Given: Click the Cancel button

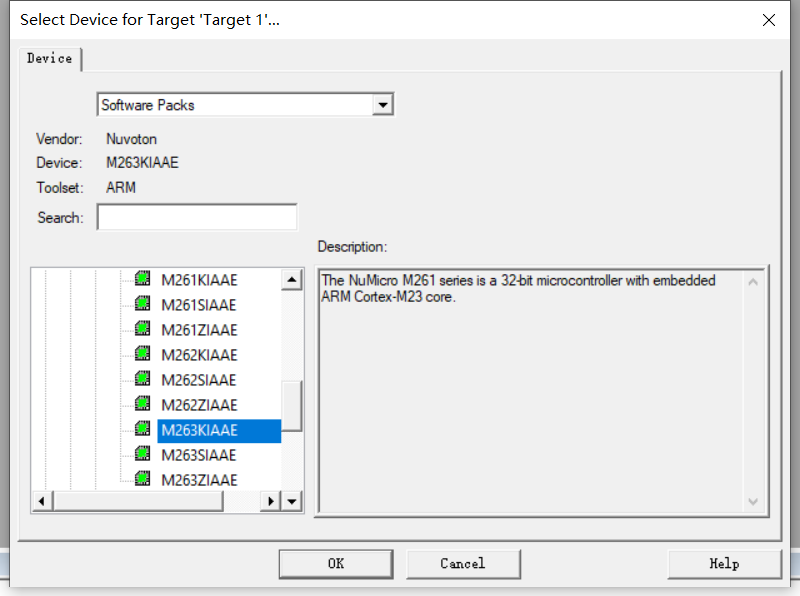Looking at the screenshot, I should point(463,564).
